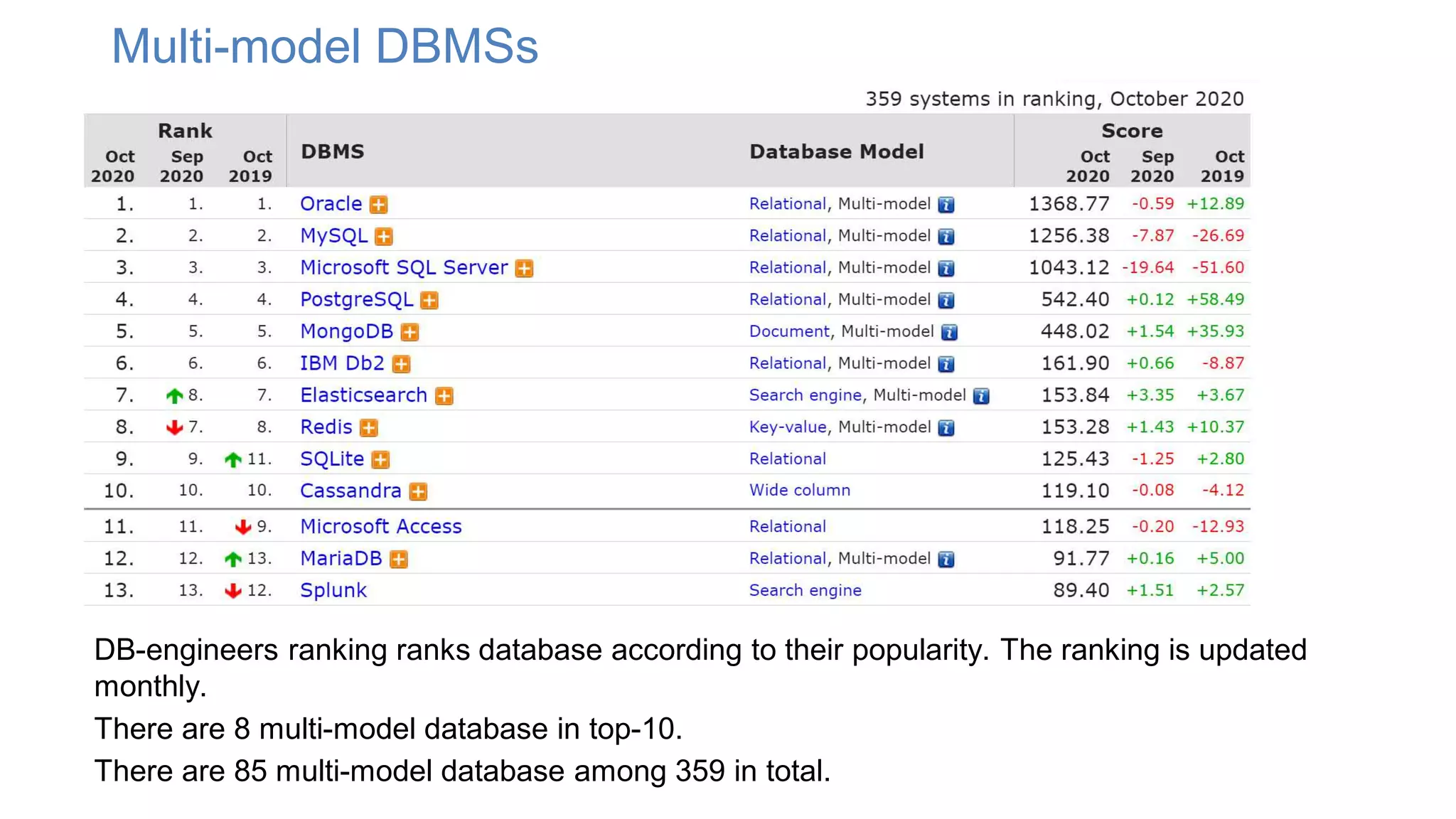Click the info icon in Redis row
Image resolution: width=1456 pixels, height=819 pixels.
pos(946,428)
